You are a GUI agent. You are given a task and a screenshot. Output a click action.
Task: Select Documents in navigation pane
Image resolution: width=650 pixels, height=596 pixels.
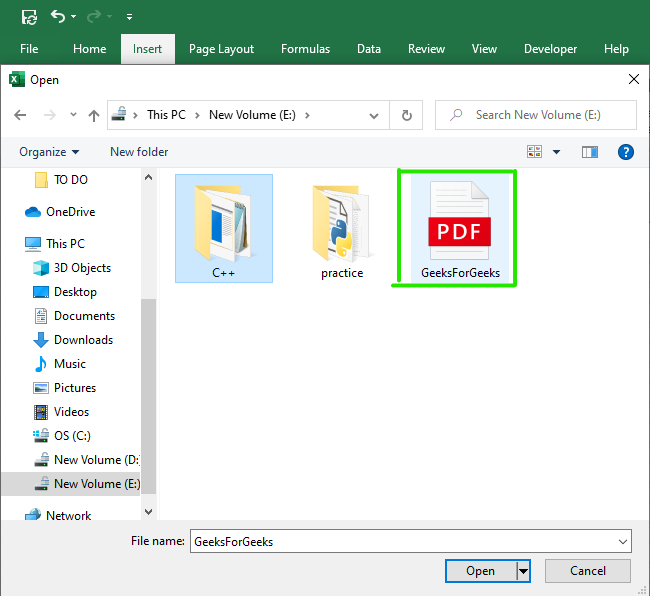74,316
